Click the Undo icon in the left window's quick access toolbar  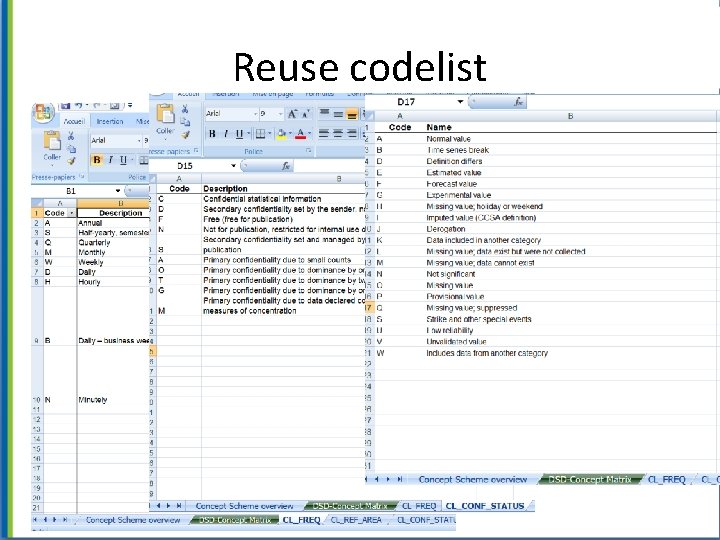pos(79,106)
